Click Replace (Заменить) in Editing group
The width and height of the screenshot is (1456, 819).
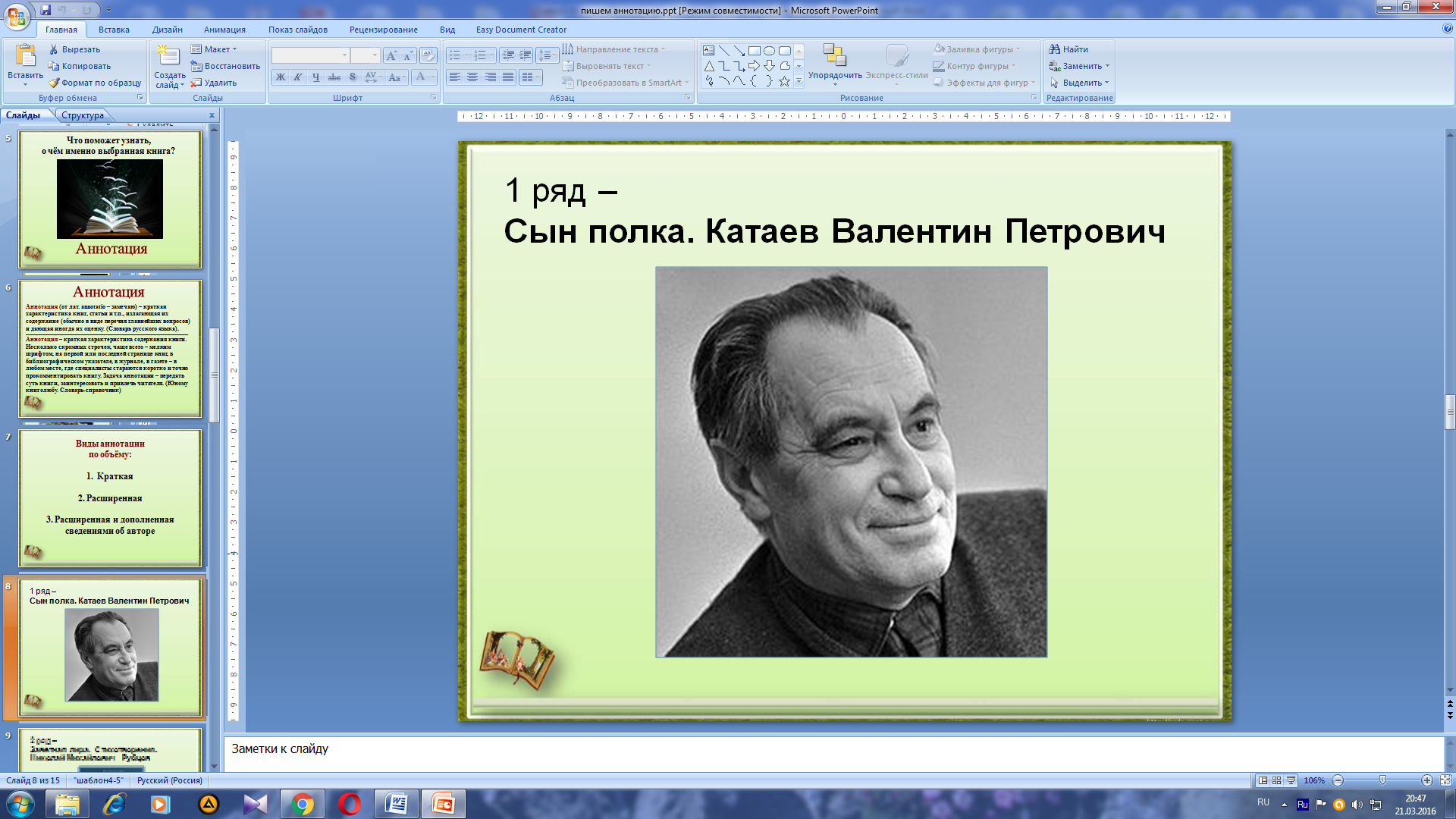[1079, 66]
